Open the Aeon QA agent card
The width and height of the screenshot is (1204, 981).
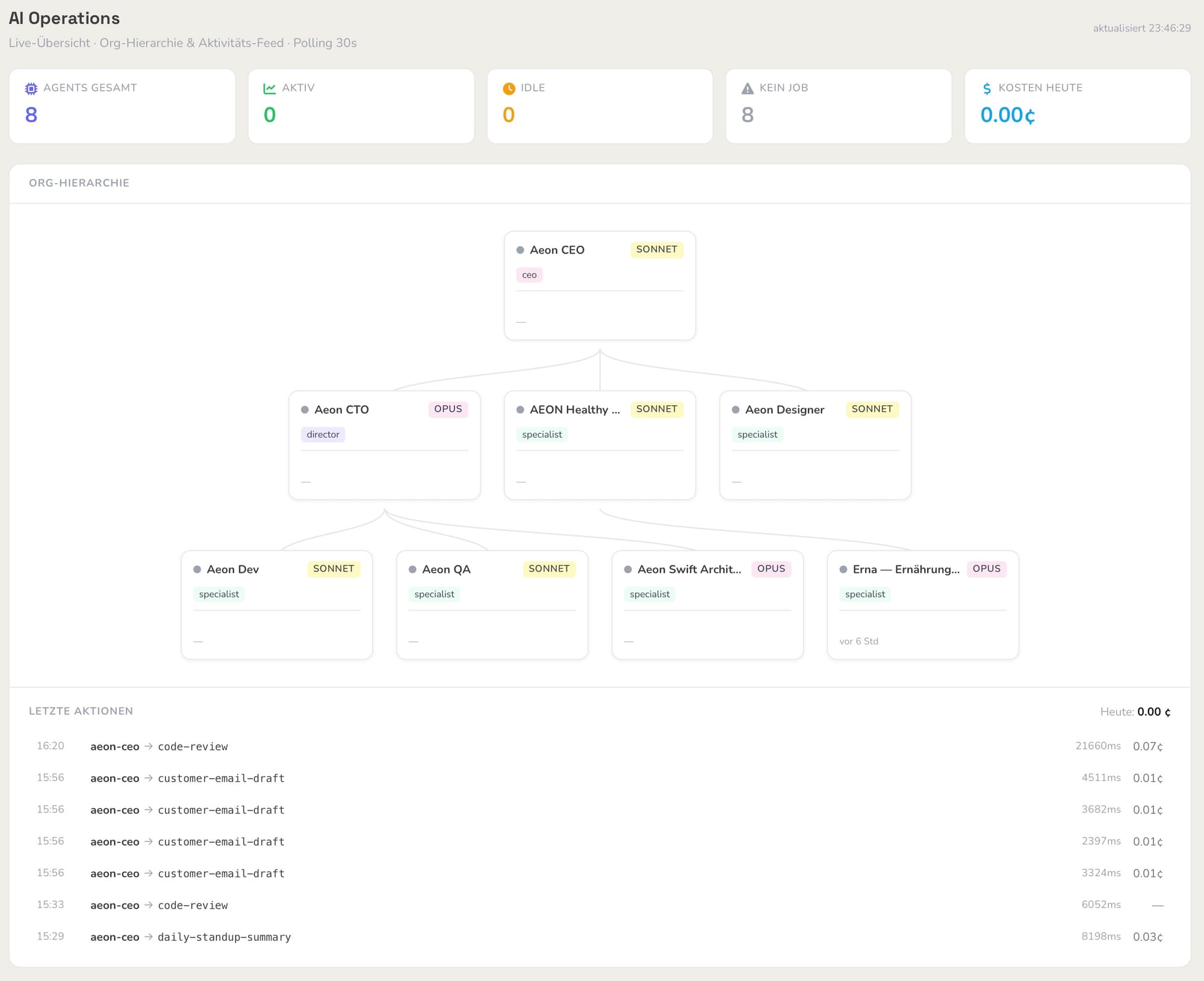tap(492, 605)
